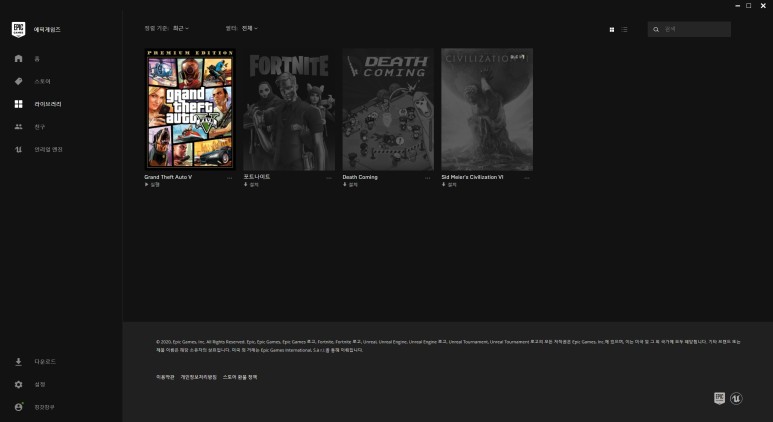Select the 설정 label in the sidebar

click(39, 385)
